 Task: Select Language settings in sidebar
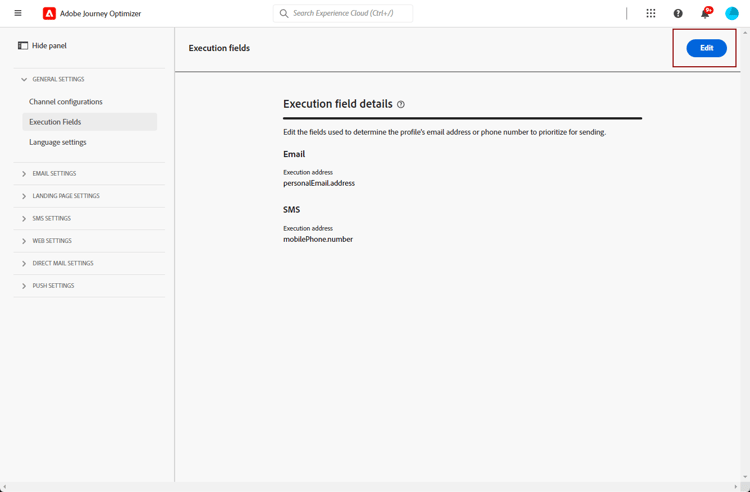click(x=58, y=142)
